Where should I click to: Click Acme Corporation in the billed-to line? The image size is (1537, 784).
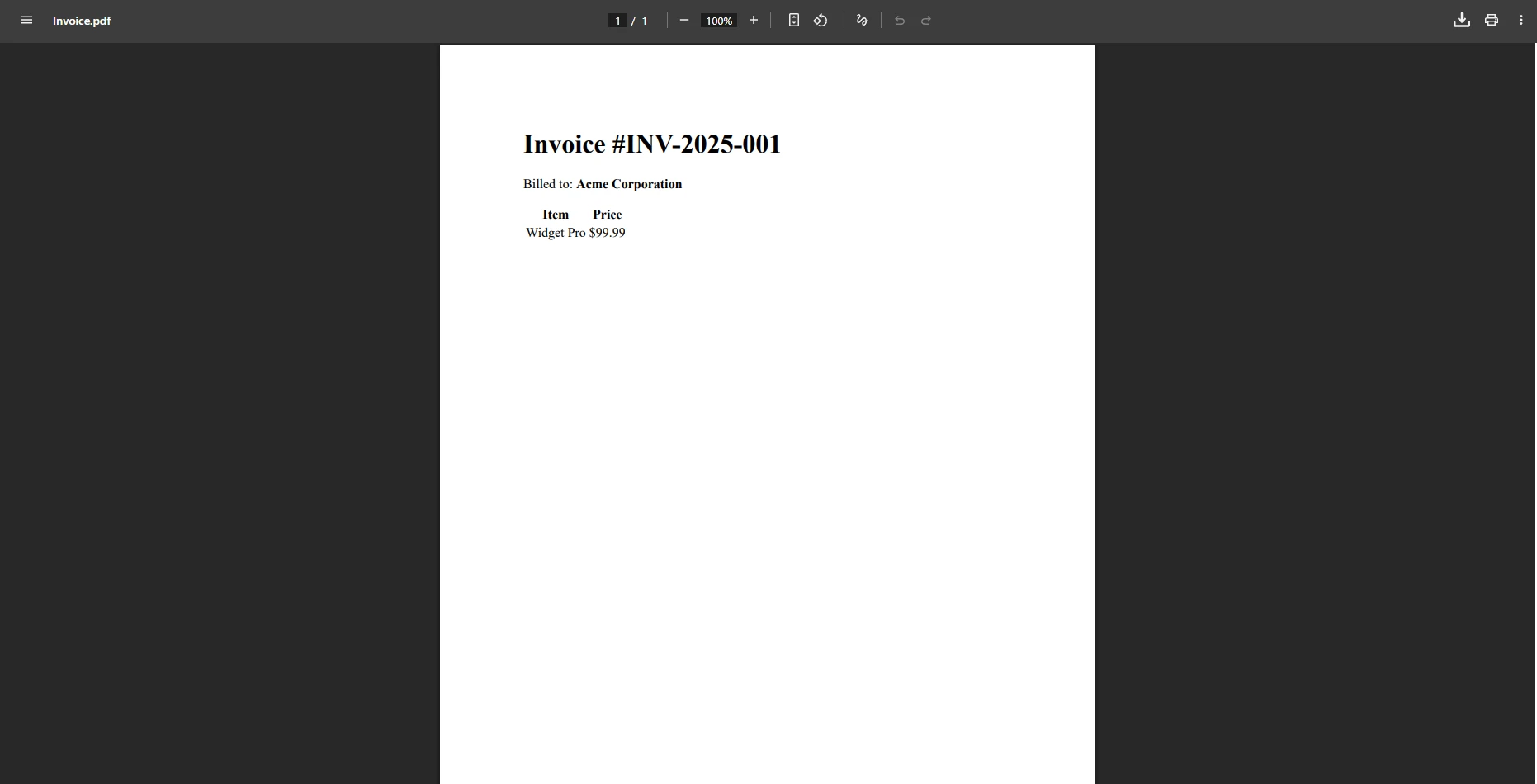tap(629, 184)
